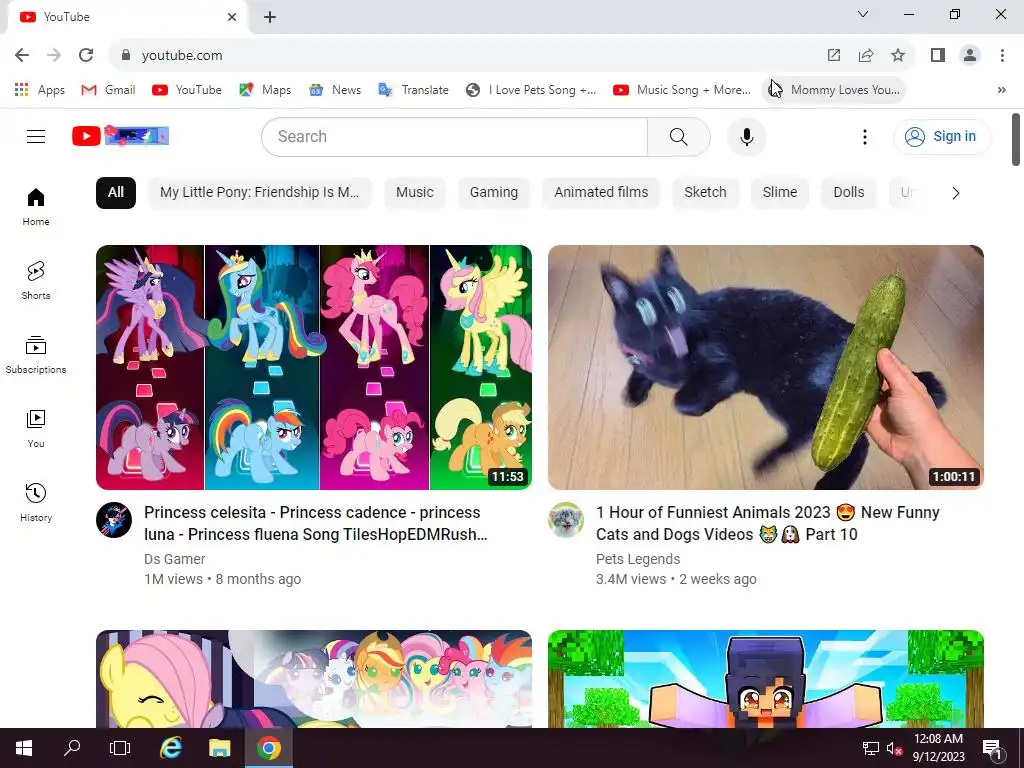Open History from the sidebar
This screenshot has width=1024, height=768.
(36, 502)
